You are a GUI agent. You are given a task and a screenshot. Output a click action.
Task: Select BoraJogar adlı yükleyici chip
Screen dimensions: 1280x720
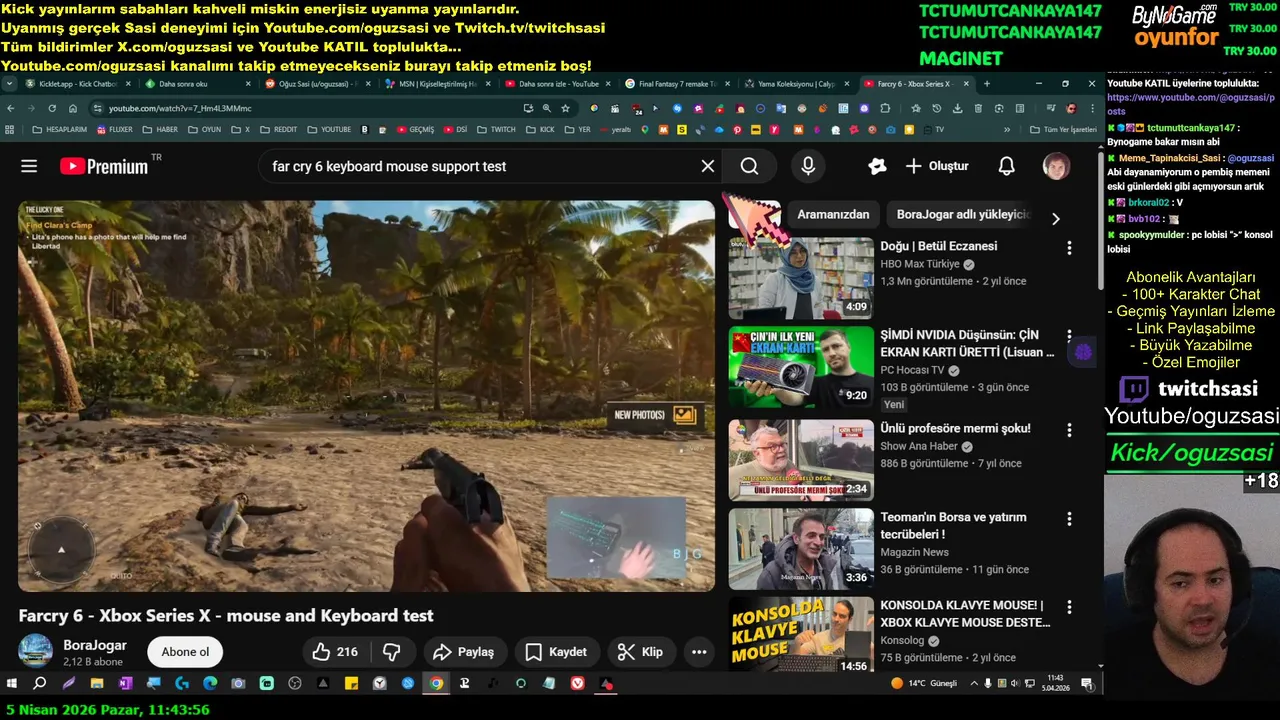(x=963, y=214)
